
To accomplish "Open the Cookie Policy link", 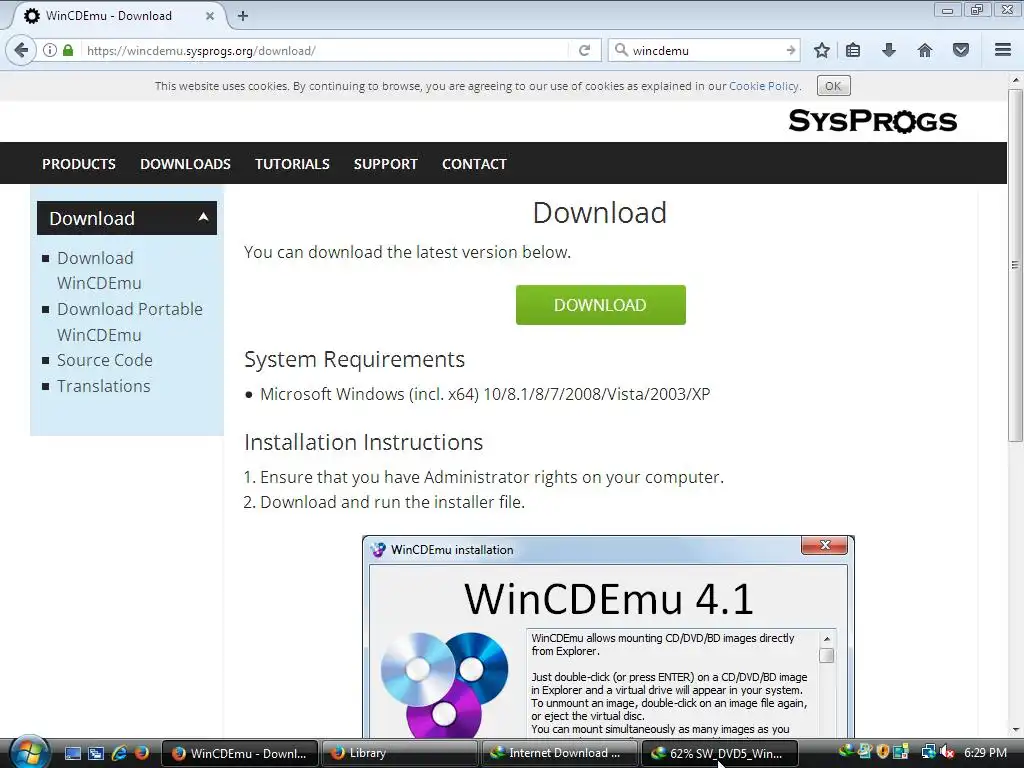I will [x=763, y=86].
